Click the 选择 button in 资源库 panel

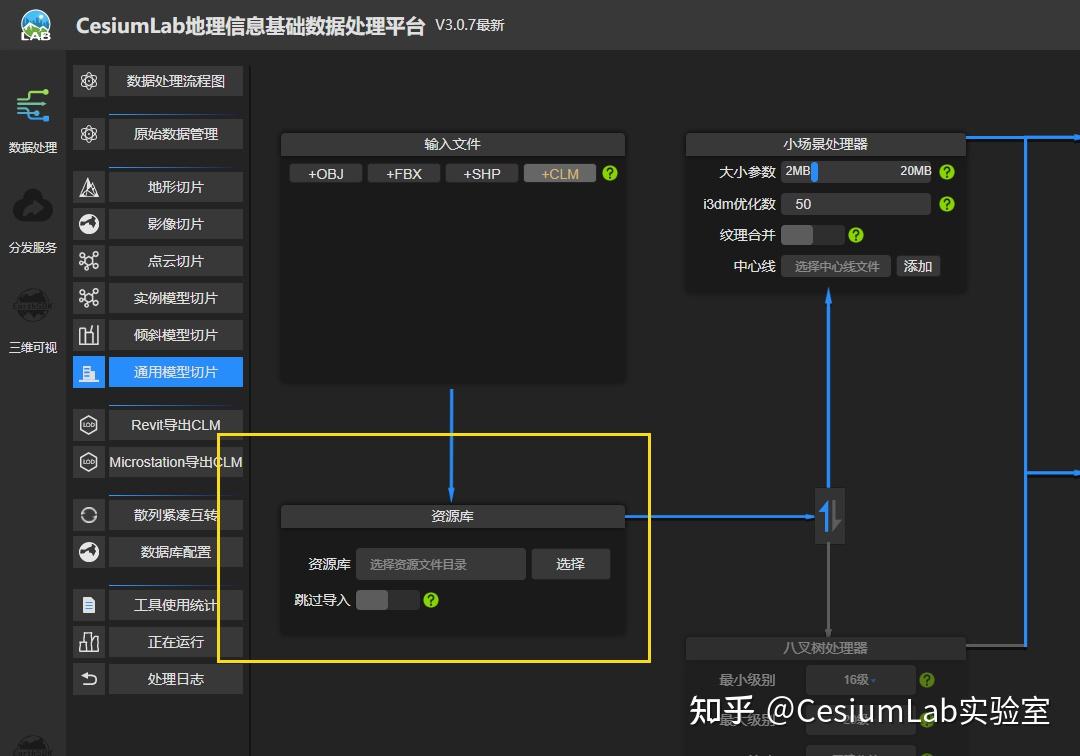point(570,563)
